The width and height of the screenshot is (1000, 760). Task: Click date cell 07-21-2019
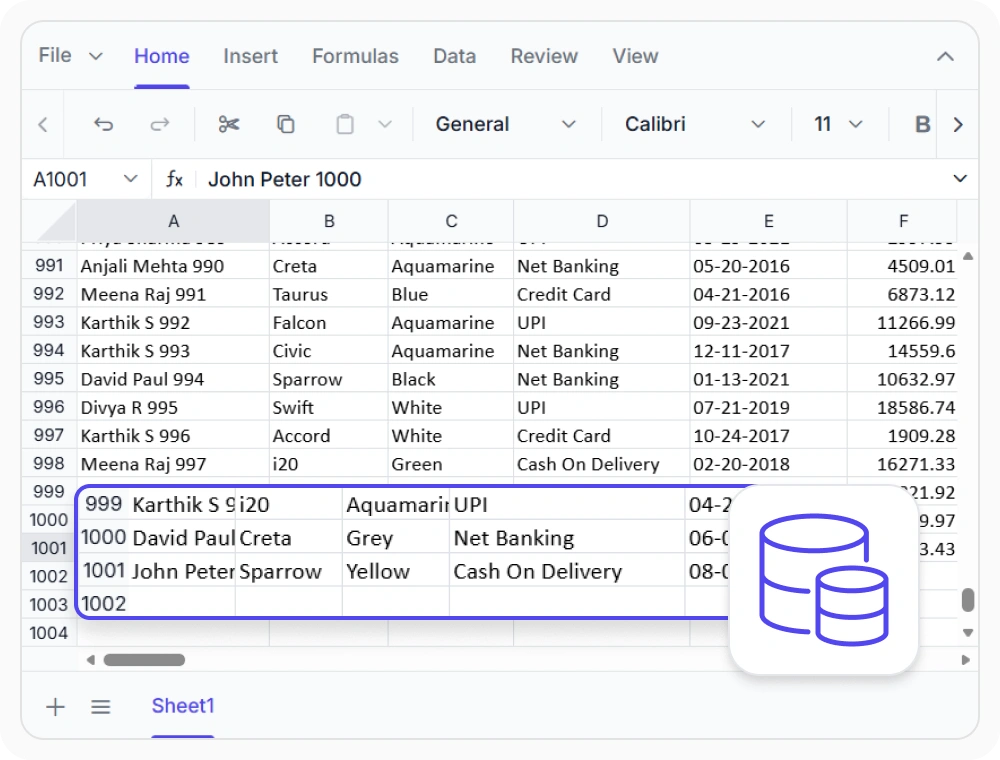[768, 407]
